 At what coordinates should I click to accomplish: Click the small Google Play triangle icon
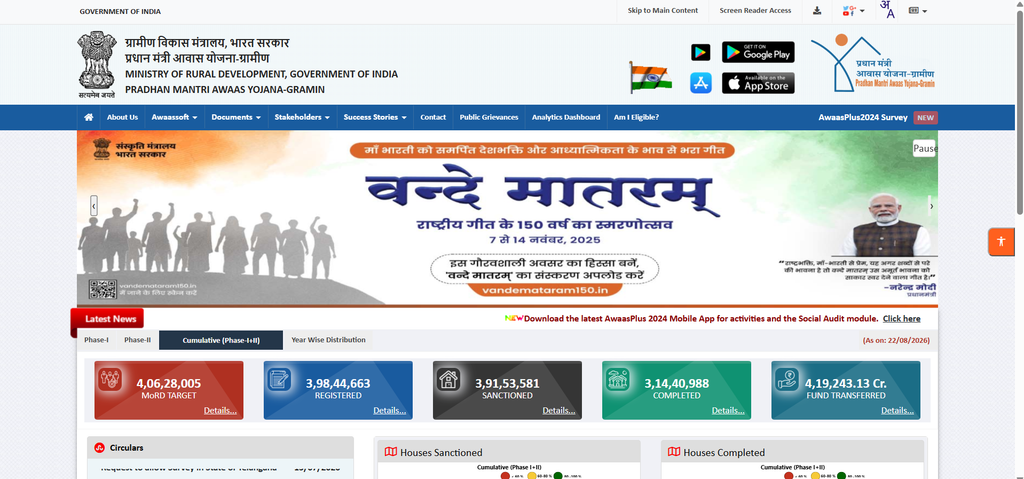(701, 52)
